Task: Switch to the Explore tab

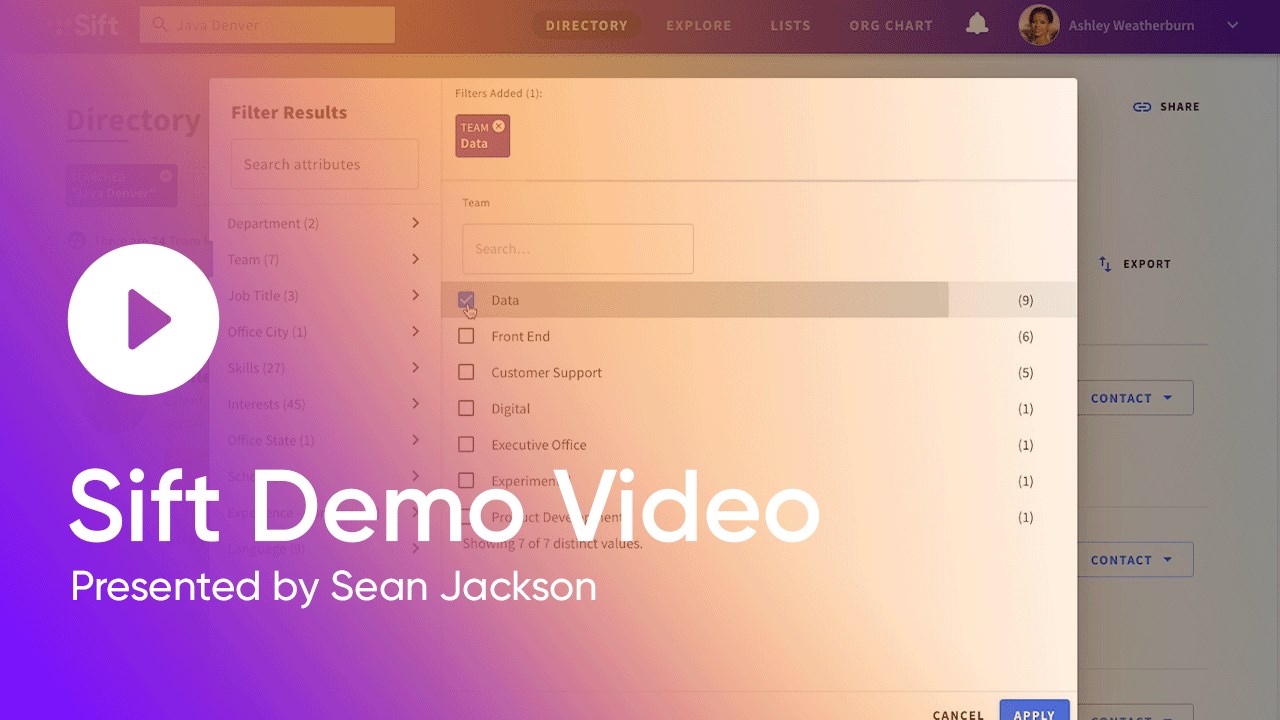Action: (699, 25)
